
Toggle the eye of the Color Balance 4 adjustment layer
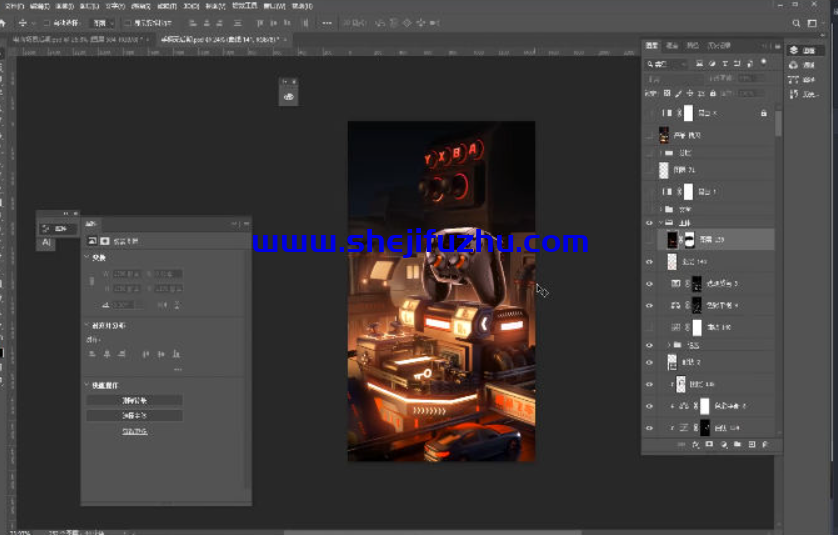[x=649, y=306]
